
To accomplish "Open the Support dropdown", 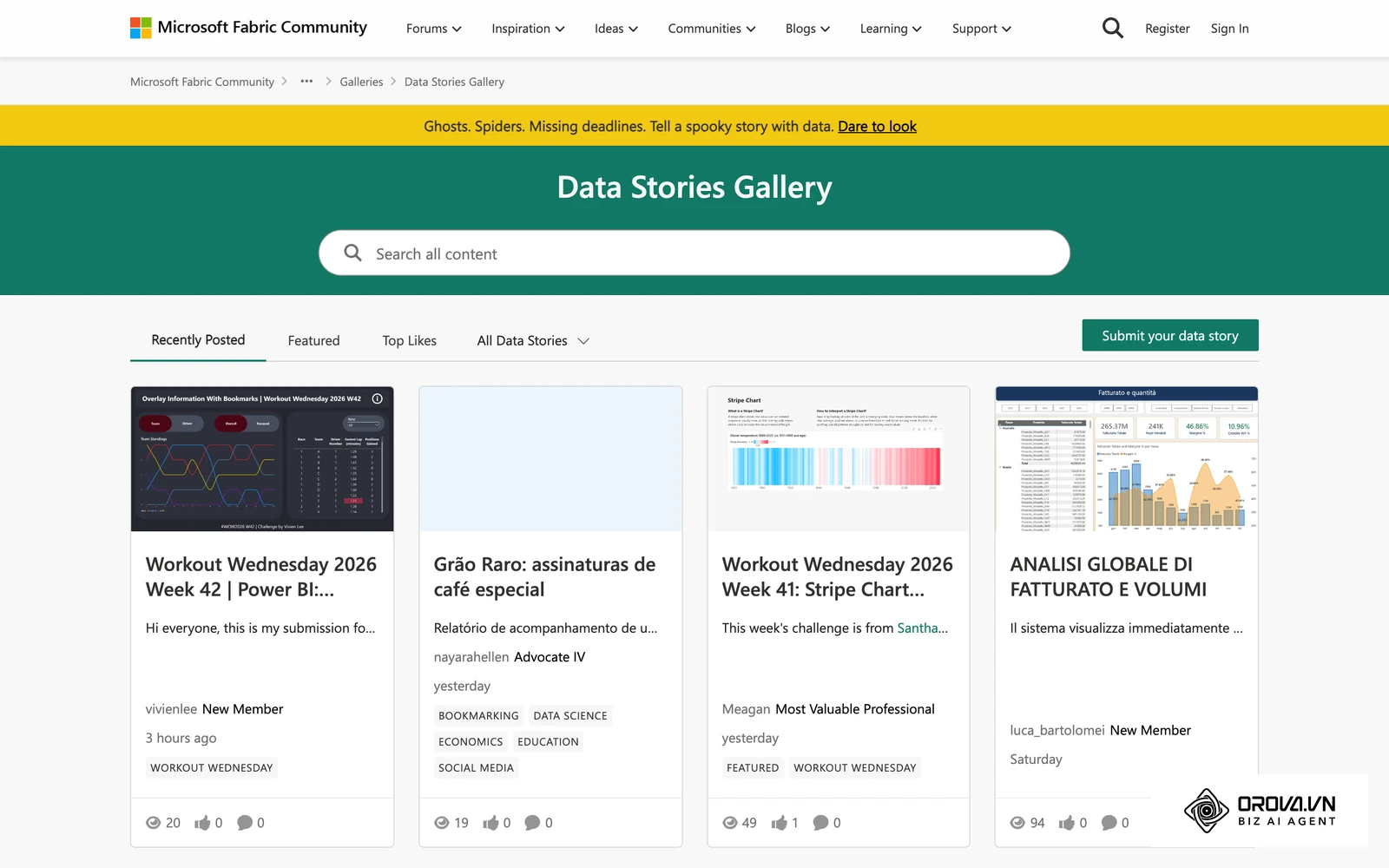I will 981,29.
